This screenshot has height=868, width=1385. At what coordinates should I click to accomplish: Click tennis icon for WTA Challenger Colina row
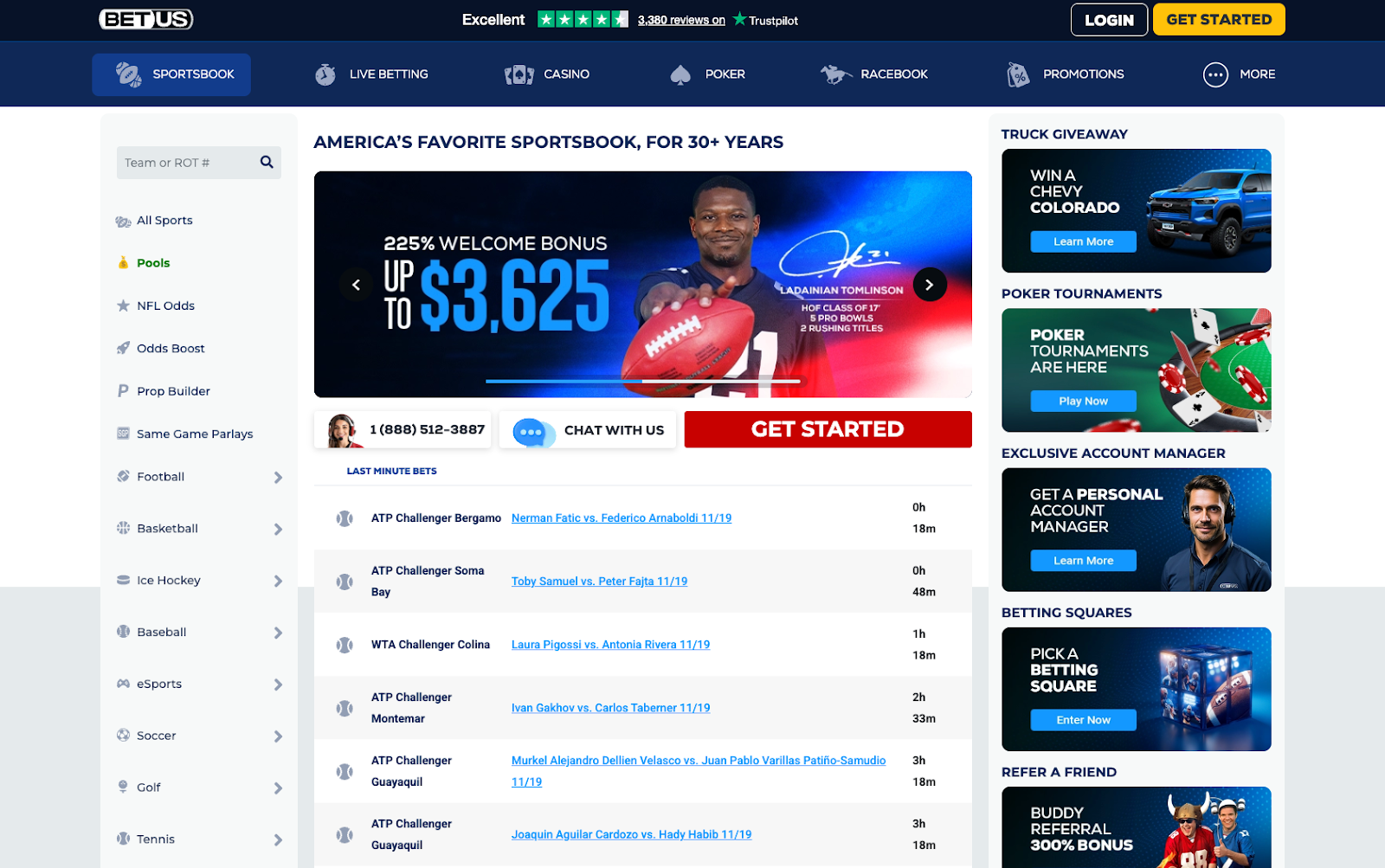click(345, 645)
